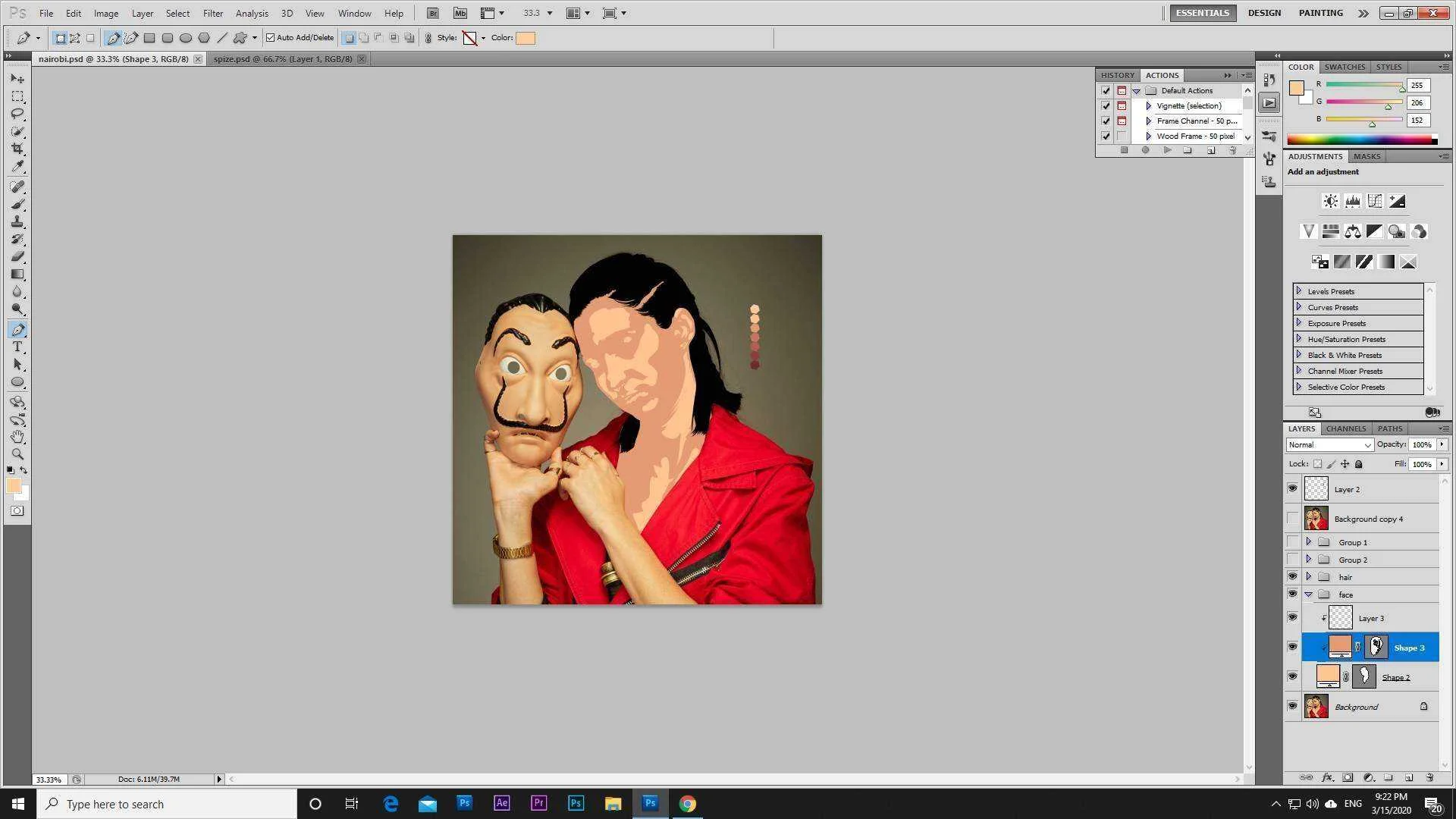1456x819 pixels.
Task: Show the Group 1 layer group
Action: point(1292,542)
